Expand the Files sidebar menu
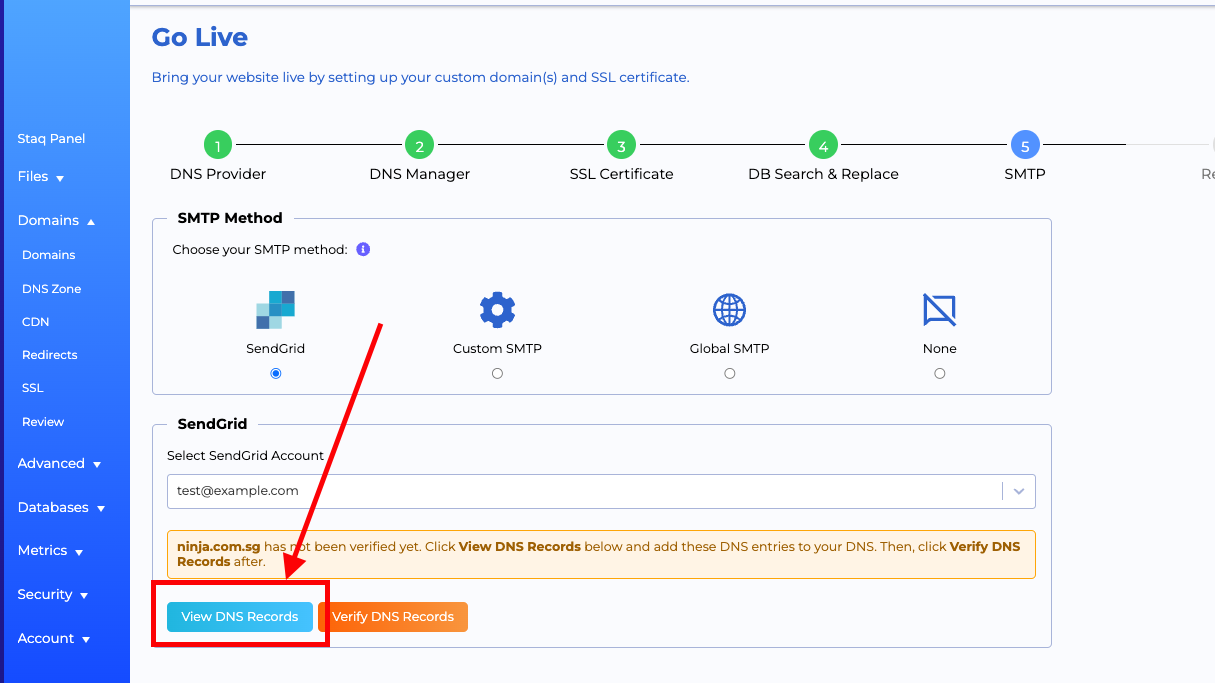Screen dimensions: 1215x683 pos(41,176)
